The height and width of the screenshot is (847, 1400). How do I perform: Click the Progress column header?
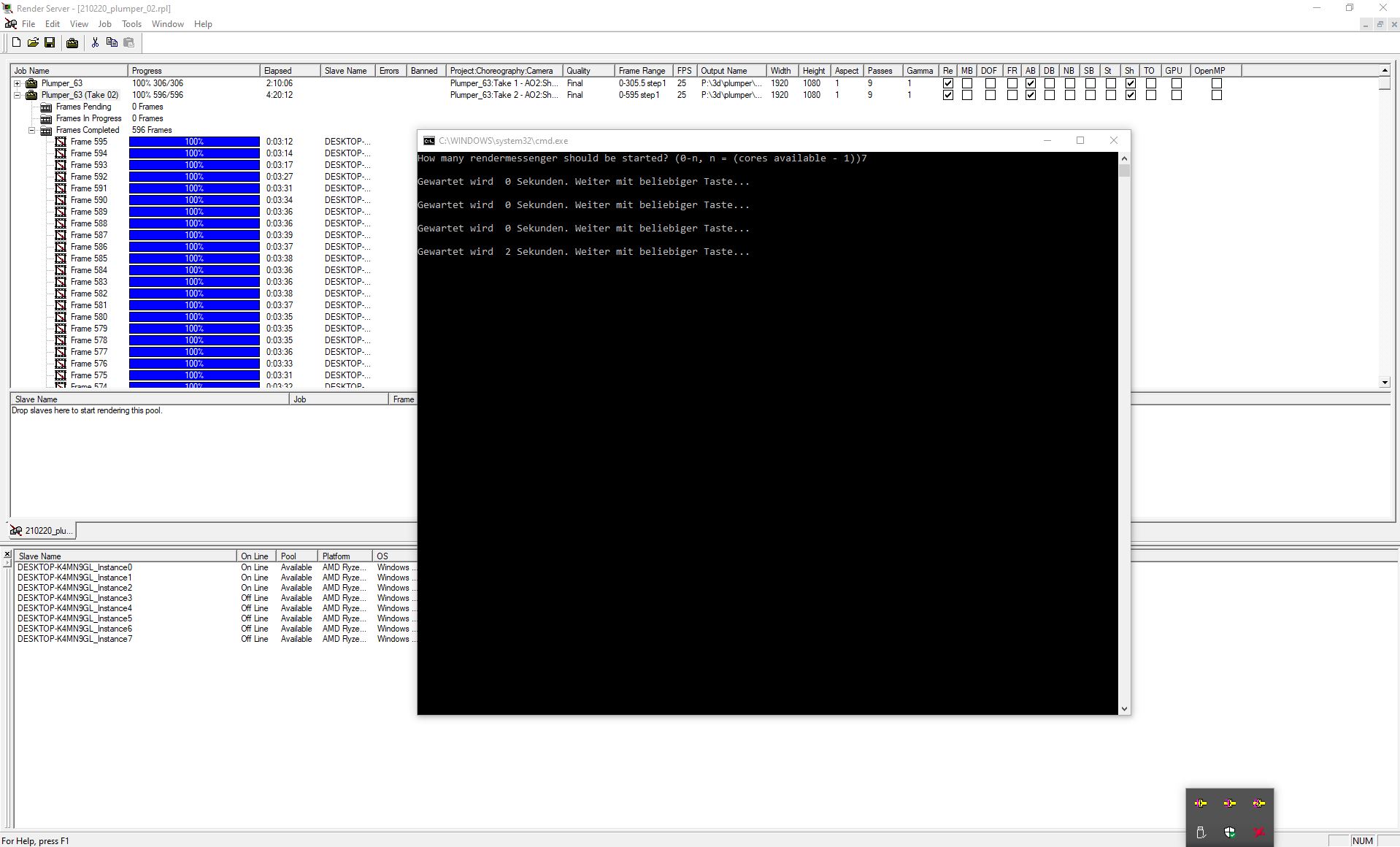[193, 71]
